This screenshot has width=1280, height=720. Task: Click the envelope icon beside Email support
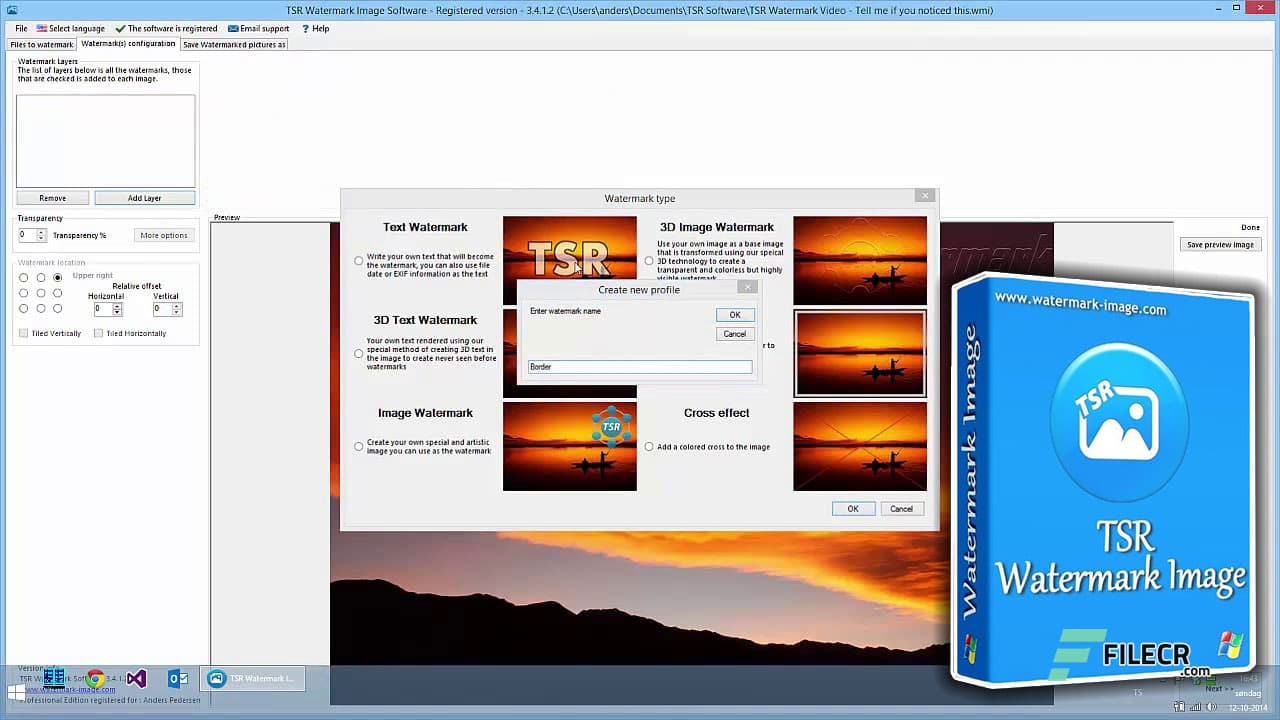click(233, 29)
